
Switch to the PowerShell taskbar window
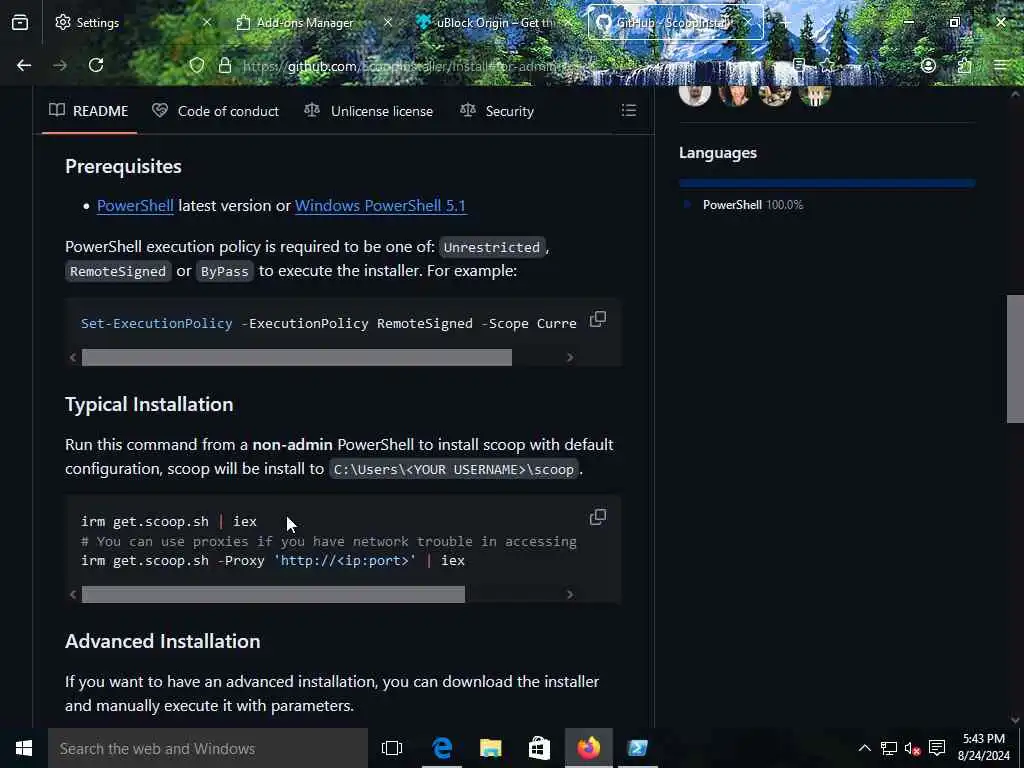coord(637,748)
